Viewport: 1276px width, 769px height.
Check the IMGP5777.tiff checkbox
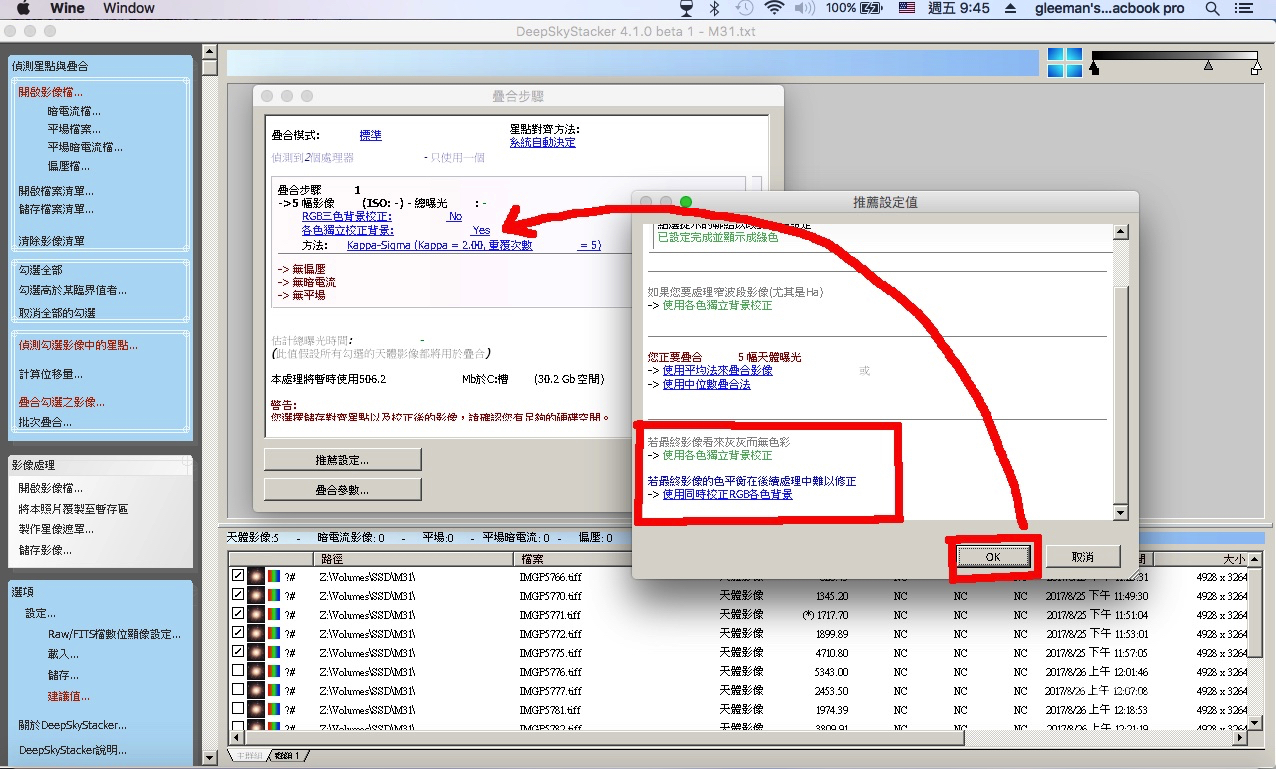coord(237,690)
